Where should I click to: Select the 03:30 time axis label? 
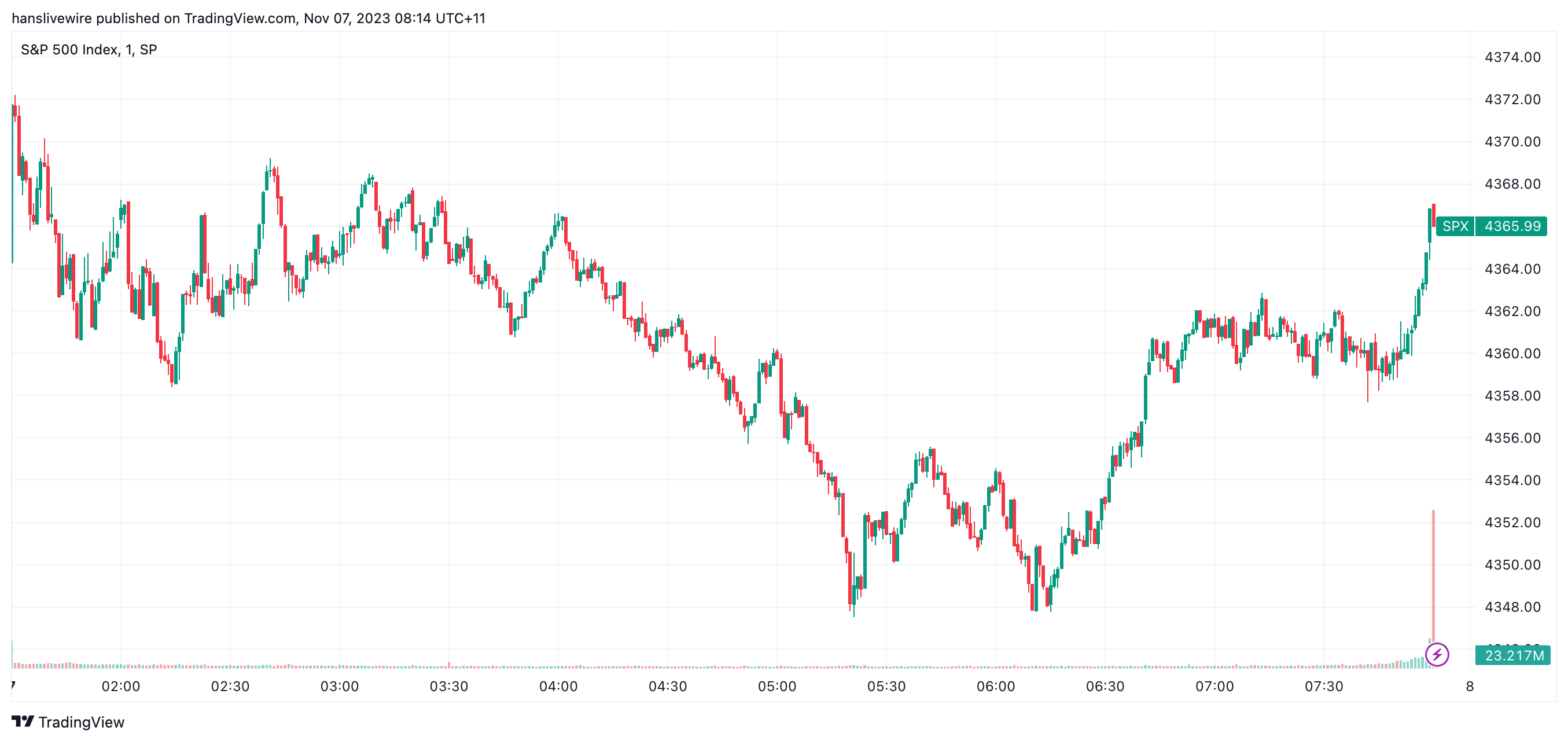click(x=448, y=686)
